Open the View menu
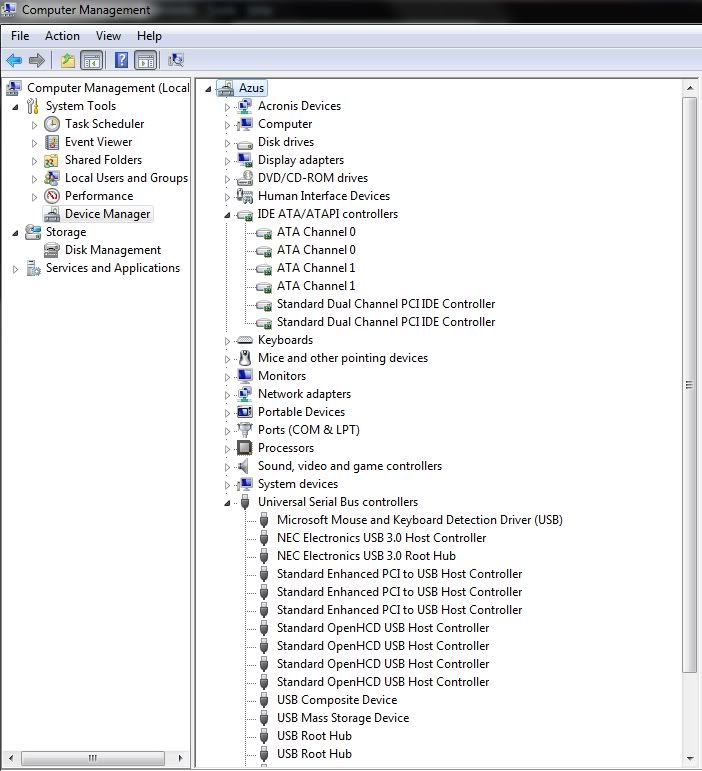This screenshot has height=771, width=702. 108,36
